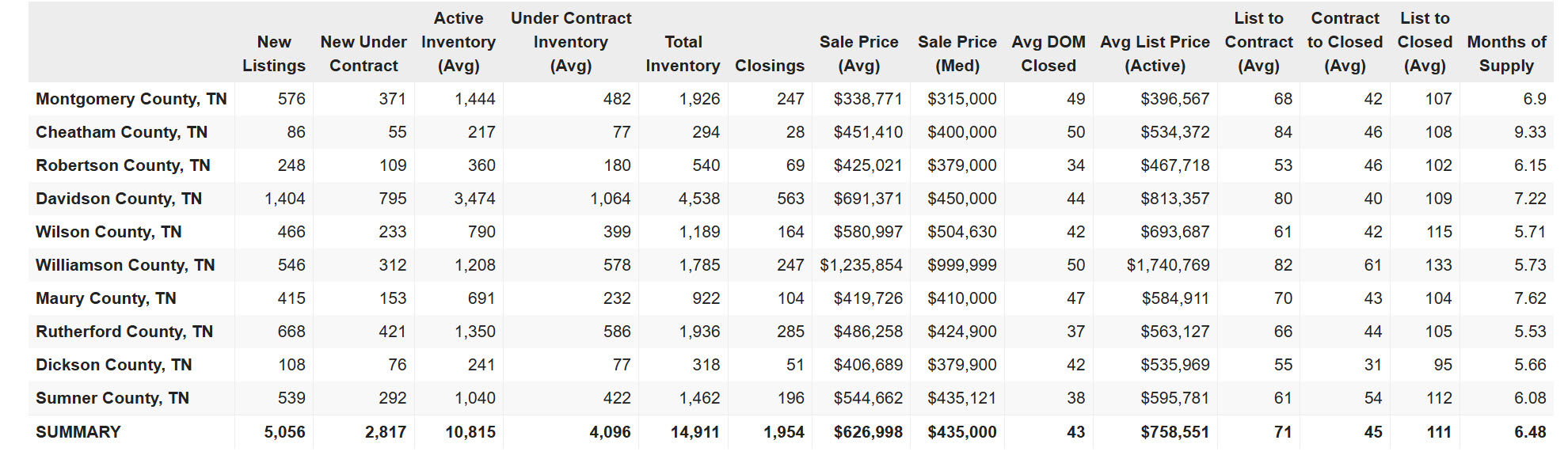The image size is (1568, 459).
Task: Click Cheatham County, TN row label
Action: 122,132
